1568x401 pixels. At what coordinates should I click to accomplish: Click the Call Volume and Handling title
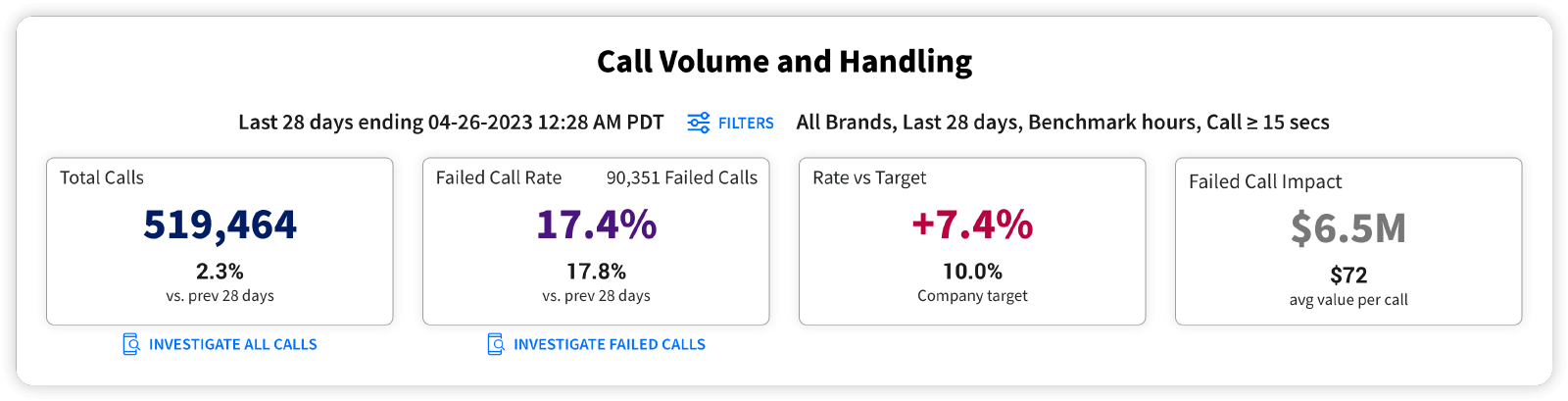(784, 62)
